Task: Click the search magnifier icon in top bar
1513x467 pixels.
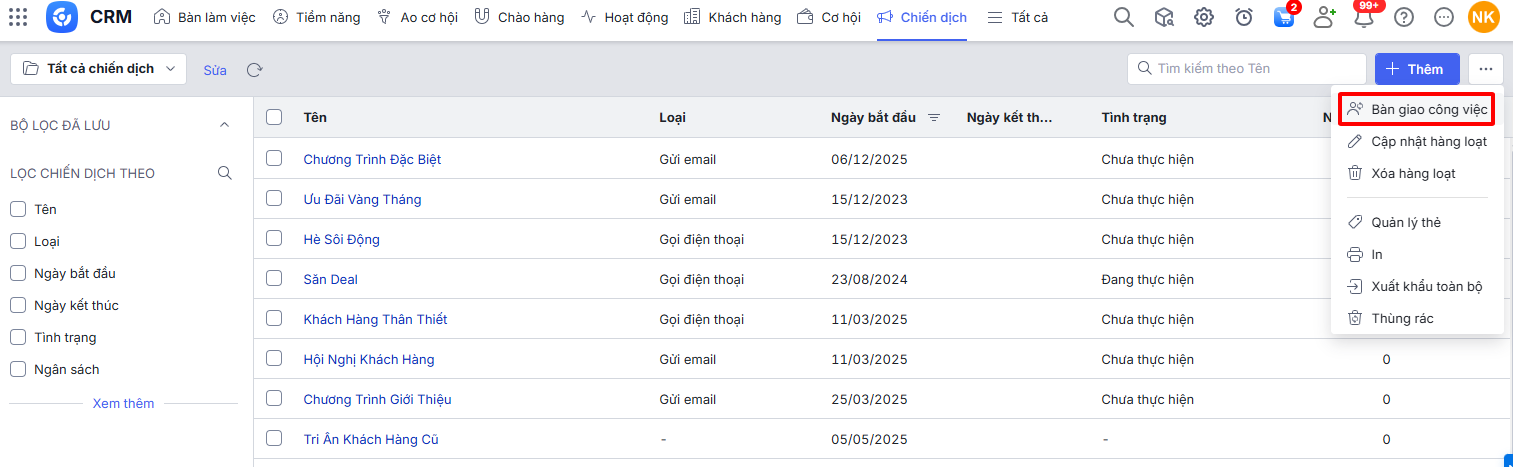Action: (x=1124, y=17)
